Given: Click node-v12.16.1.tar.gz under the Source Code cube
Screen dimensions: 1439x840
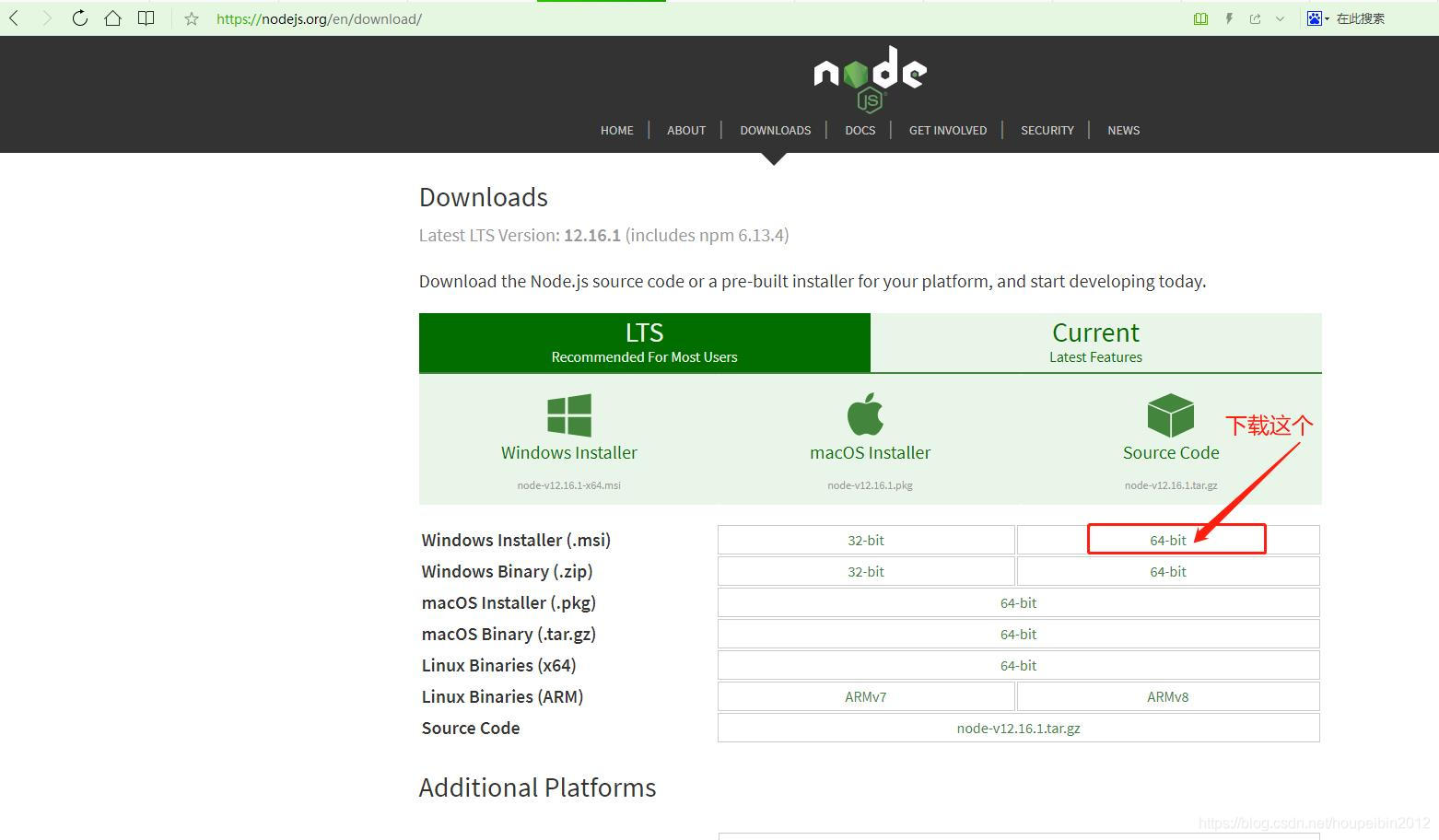Looking at the screenshot, I should pyautogui.click(x=1171, y=485).
